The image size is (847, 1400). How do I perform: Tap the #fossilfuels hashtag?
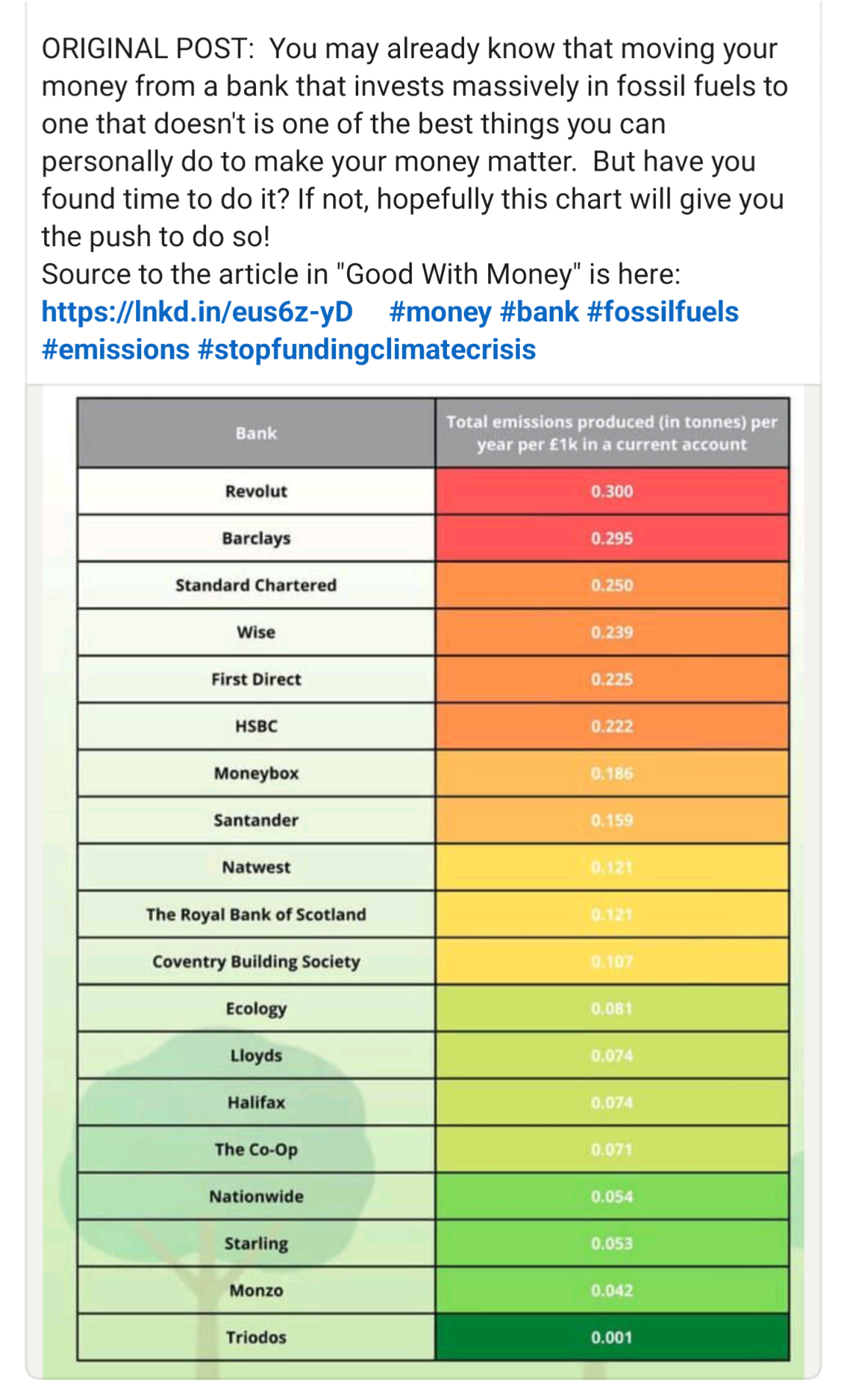click(x=662, y=312)
